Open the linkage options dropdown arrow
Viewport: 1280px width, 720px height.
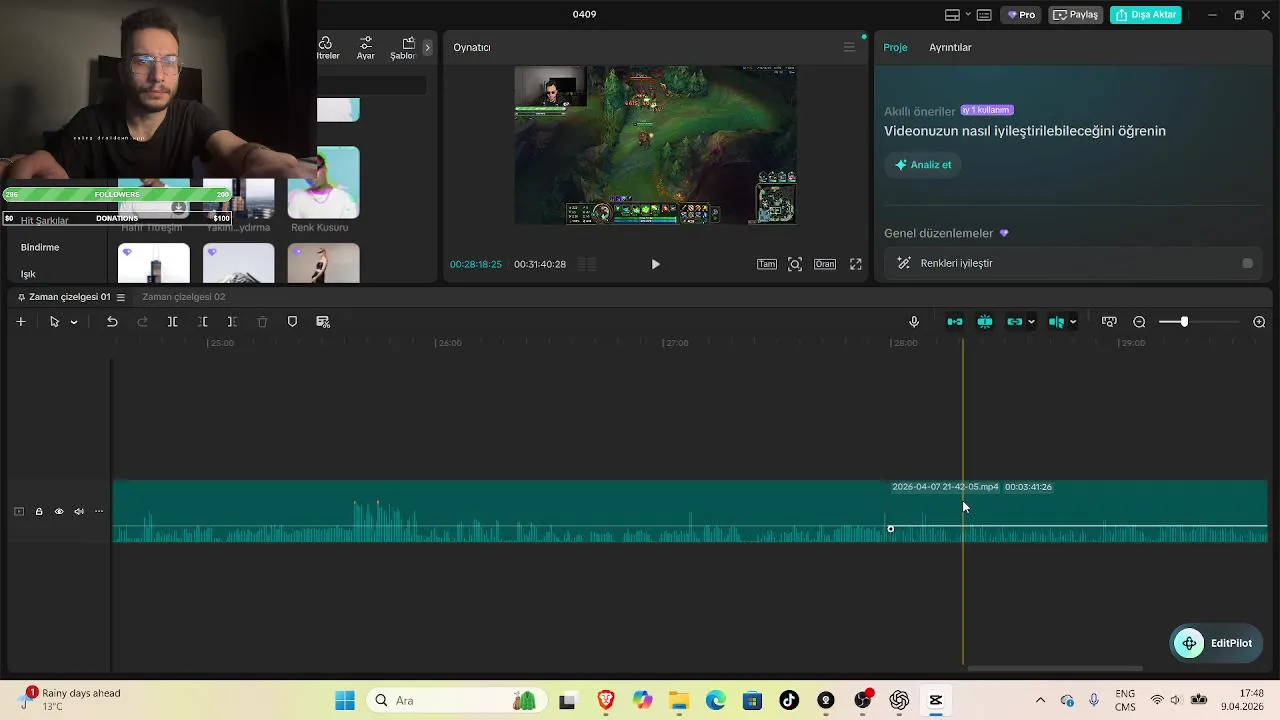[x=1031, y=322]
